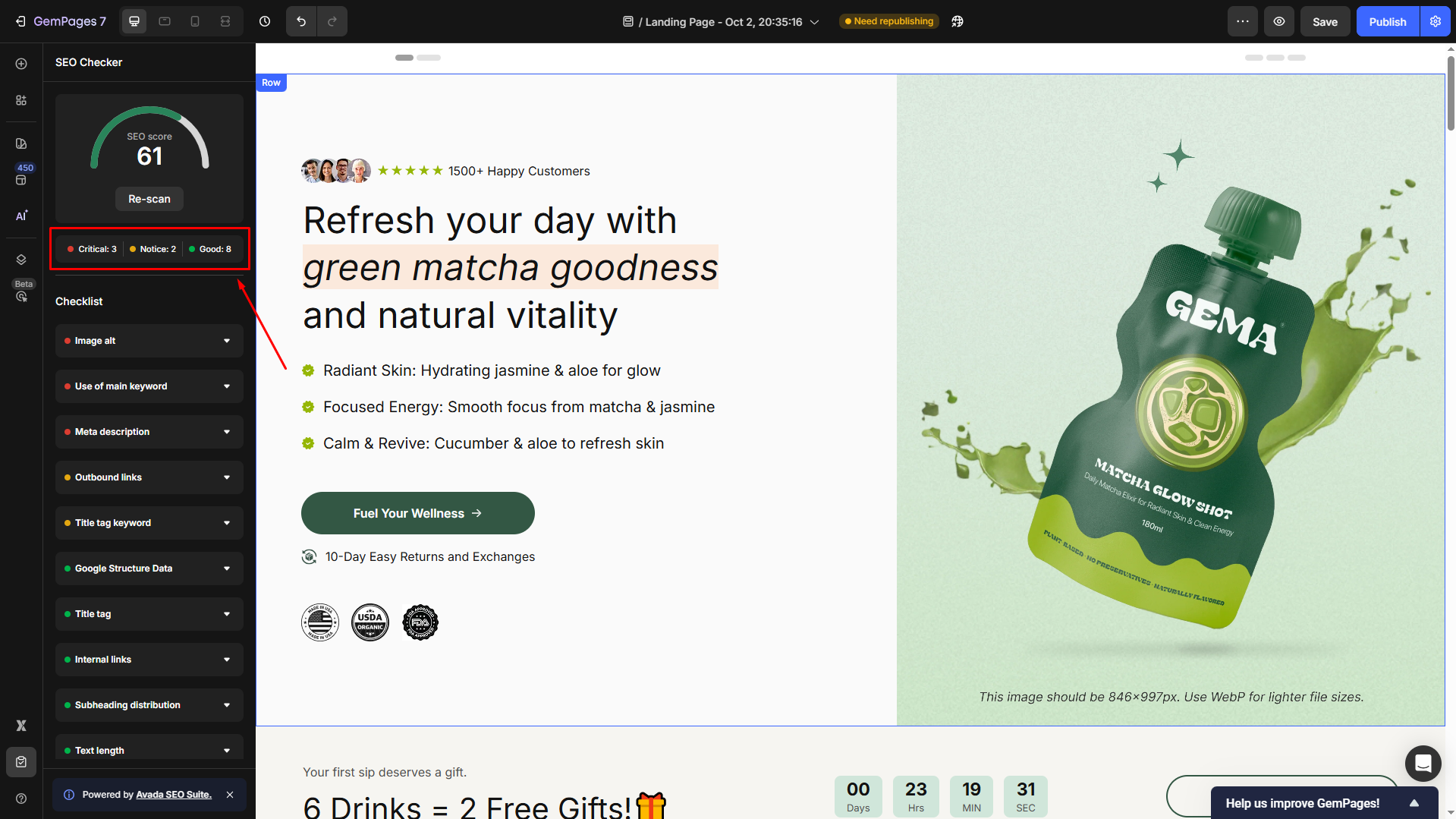The width and height of the screenshot is (1456, 819).
Task: Preview the page with the eye icon
Action: click(1279, 21)
